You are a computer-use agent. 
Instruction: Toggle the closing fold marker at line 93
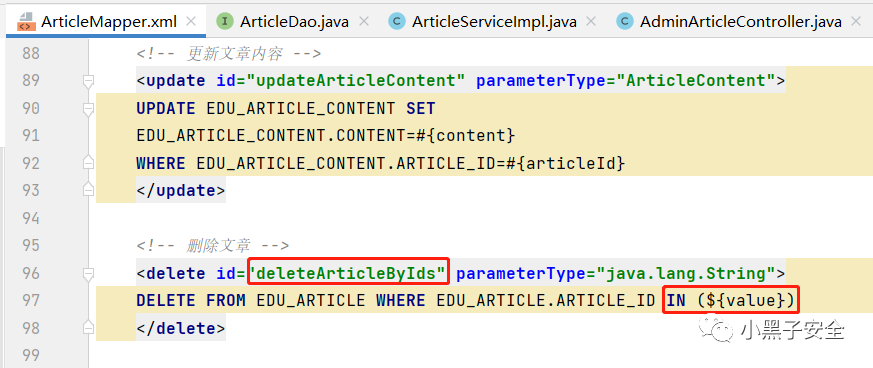(x=88, y=190)
